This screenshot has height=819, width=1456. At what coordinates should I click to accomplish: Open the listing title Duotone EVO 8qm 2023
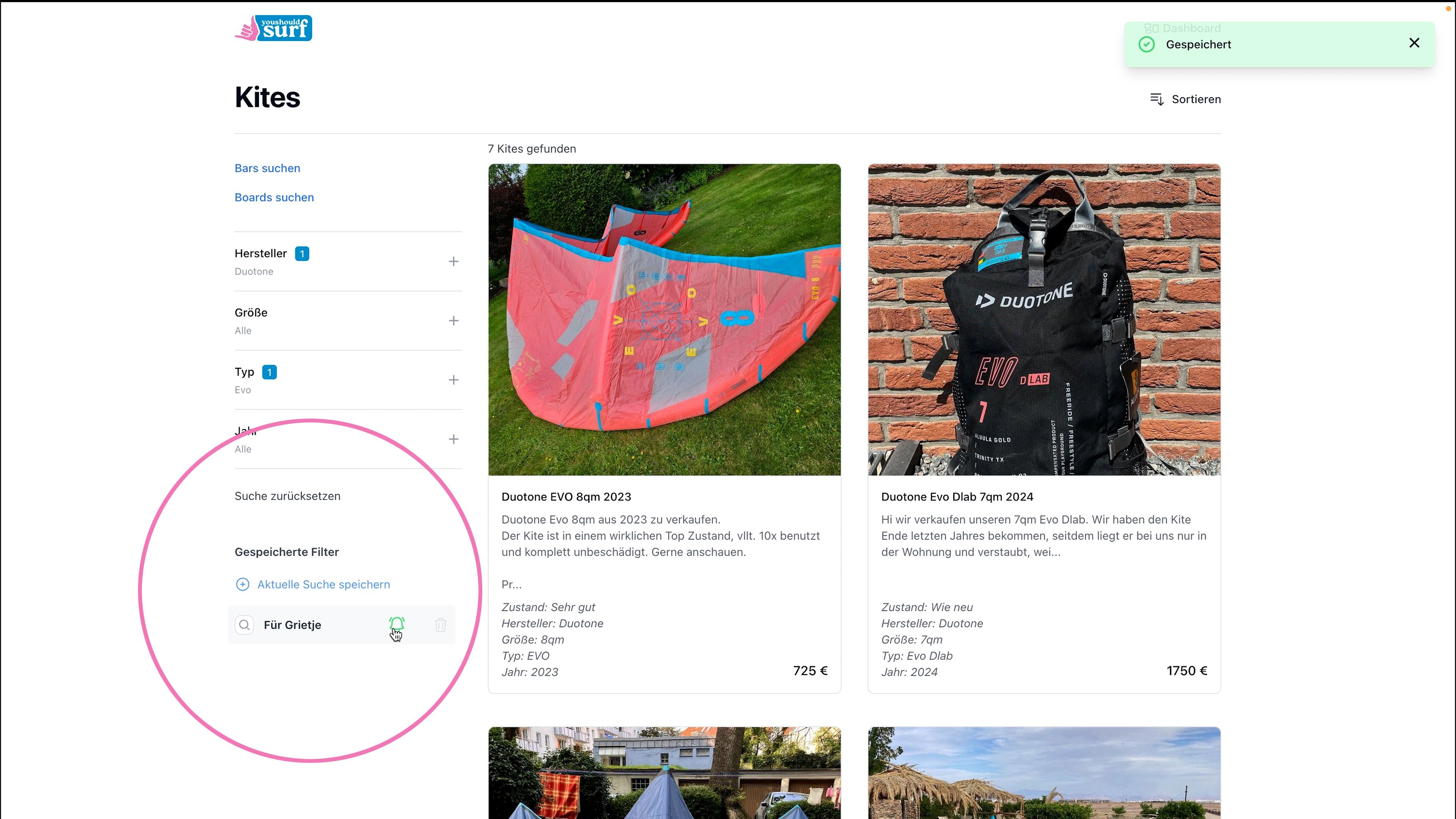click(566, 497)
